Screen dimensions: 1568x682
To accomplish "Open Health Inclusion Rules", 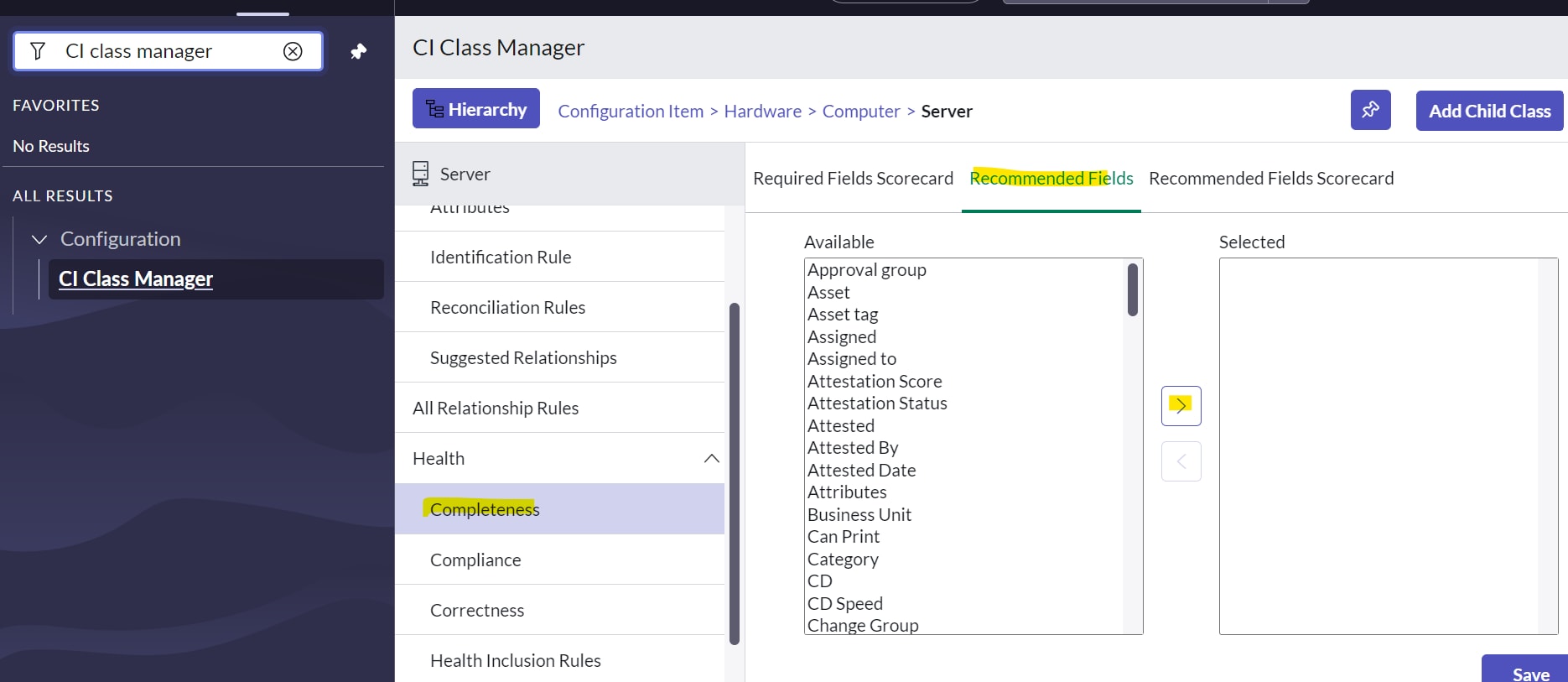I will tap(559, 660).
